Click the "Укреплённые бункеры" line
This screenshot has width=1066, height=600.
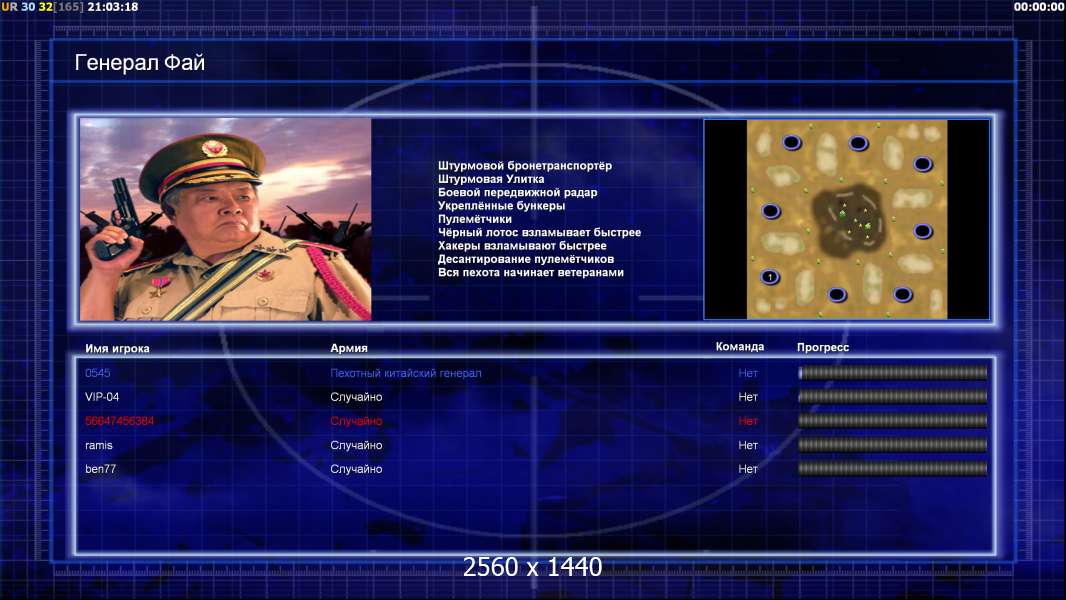pos(501,205)
